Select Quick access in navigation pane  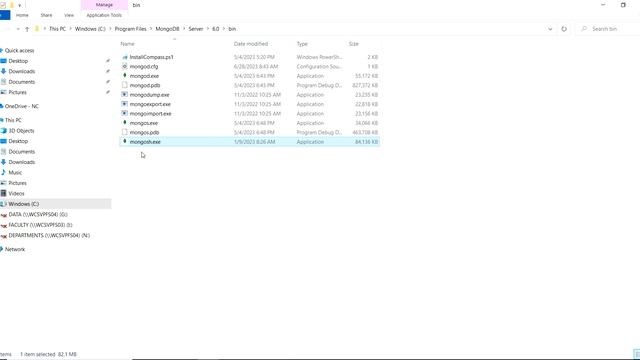click(x=19, y=51)
